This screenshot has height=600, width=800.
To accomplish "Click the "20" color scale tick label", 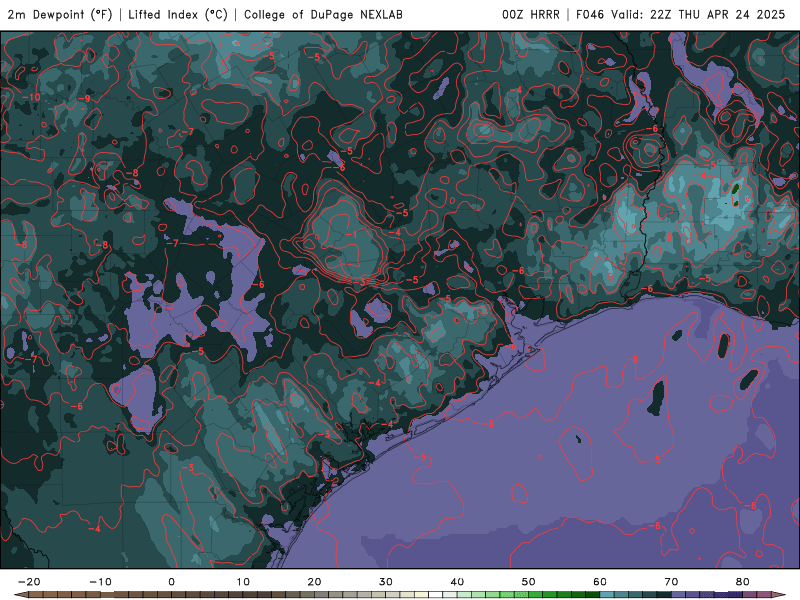I will point(314,582).
